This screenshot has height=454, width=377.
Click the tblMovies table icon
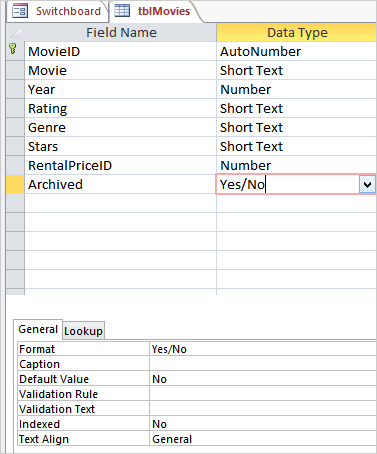(x=122, y=11)
